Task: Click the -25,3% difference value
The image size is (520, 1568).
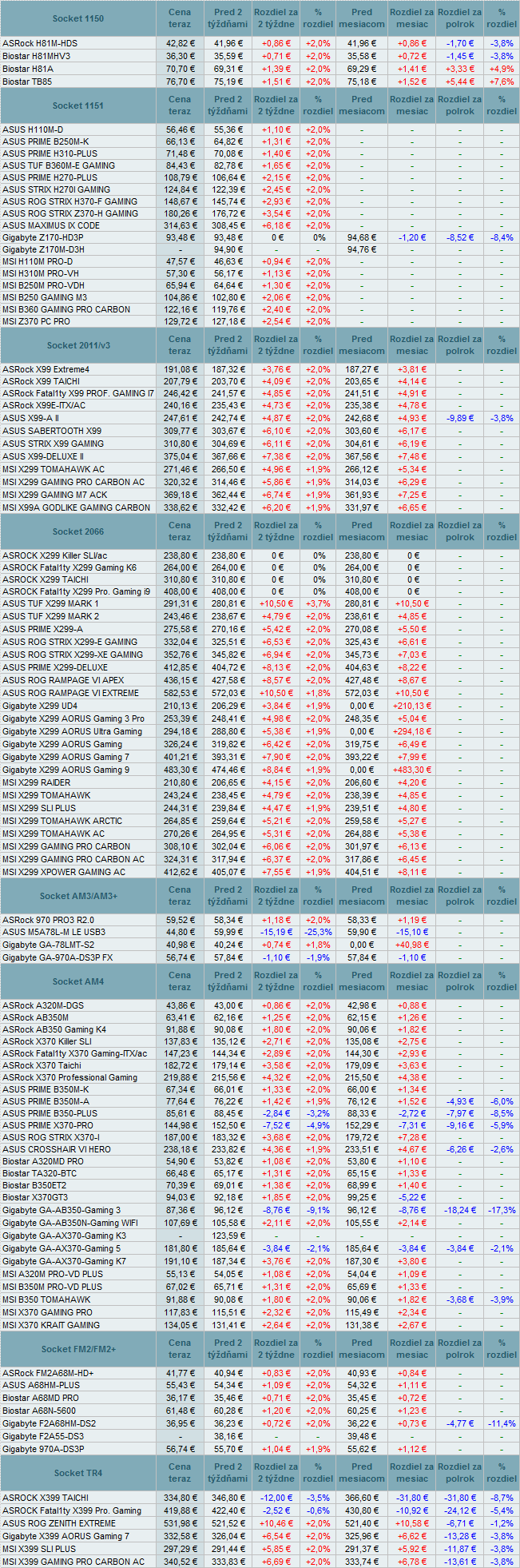Action: (x=318, y=932)
